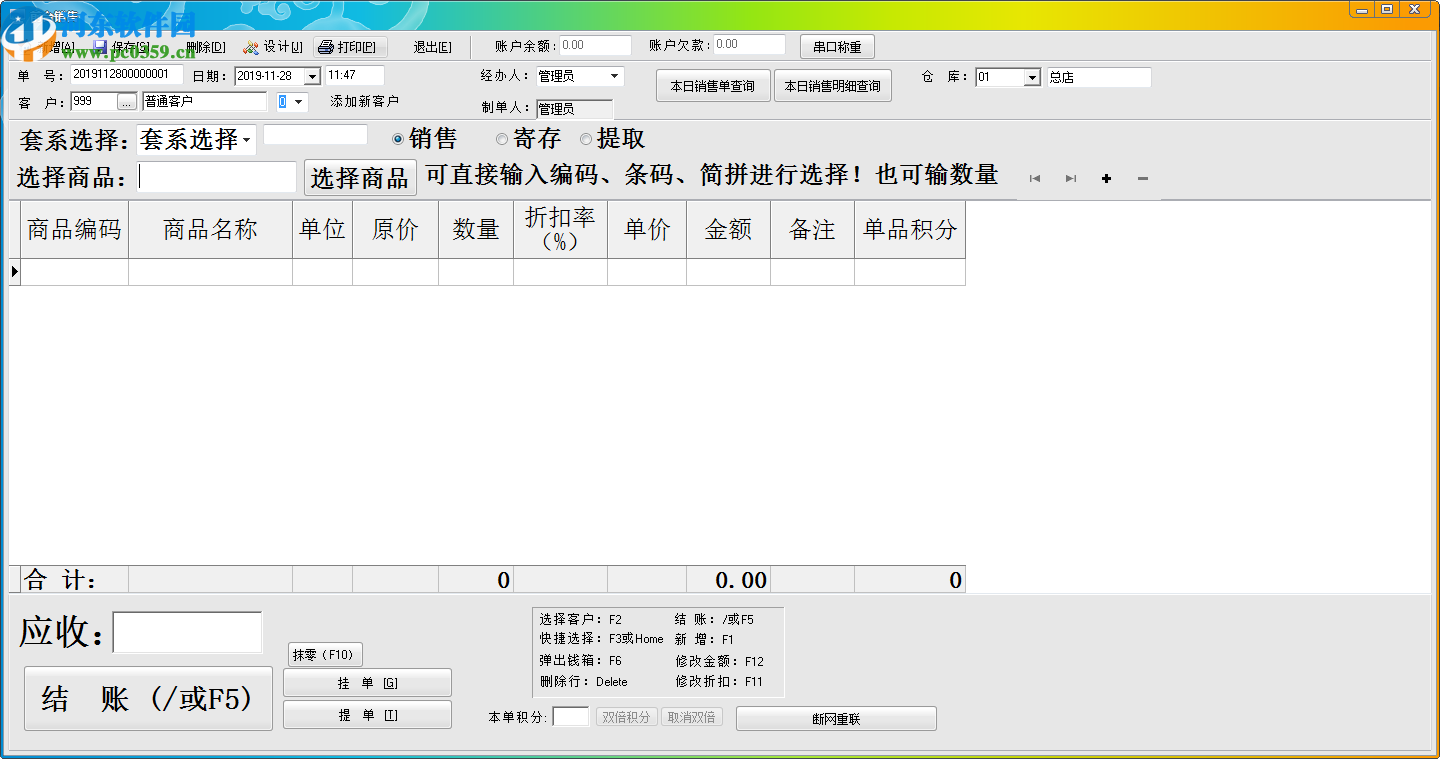Select the Pickup (提取) radio button
The width and height of the screenshot is (1440, 759).
(x=586, y=140)
